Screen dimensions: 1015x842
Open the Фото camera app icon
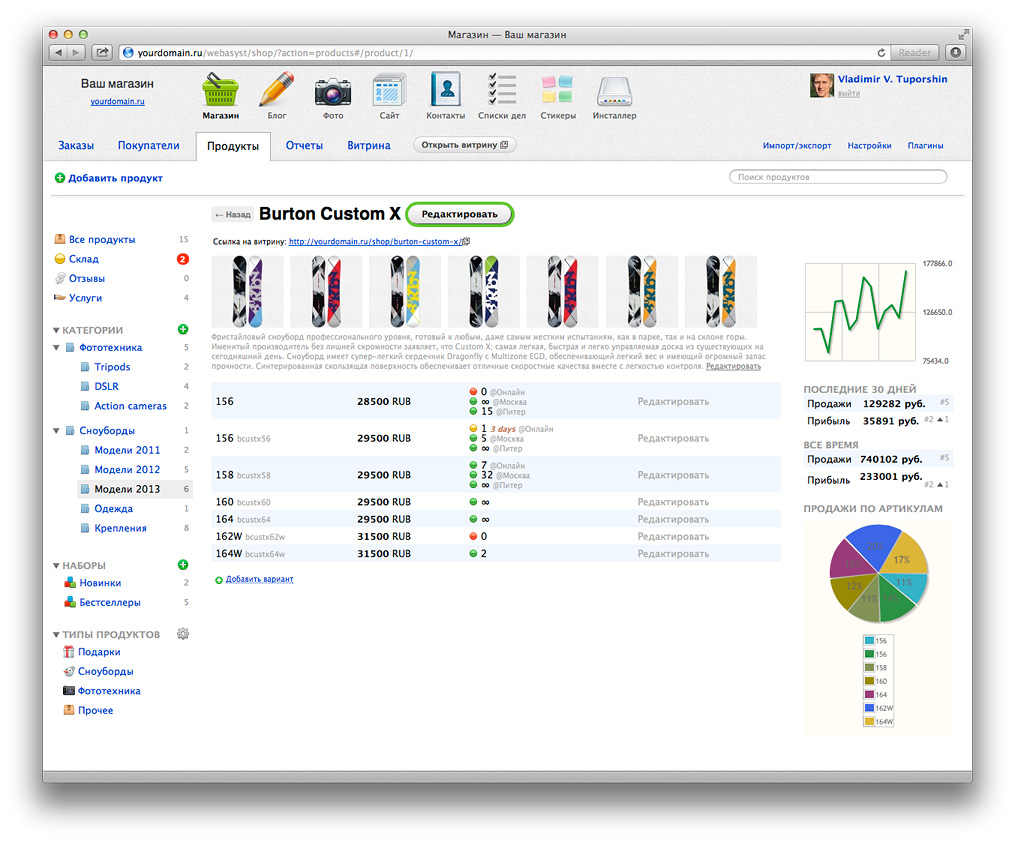[333, 96]
